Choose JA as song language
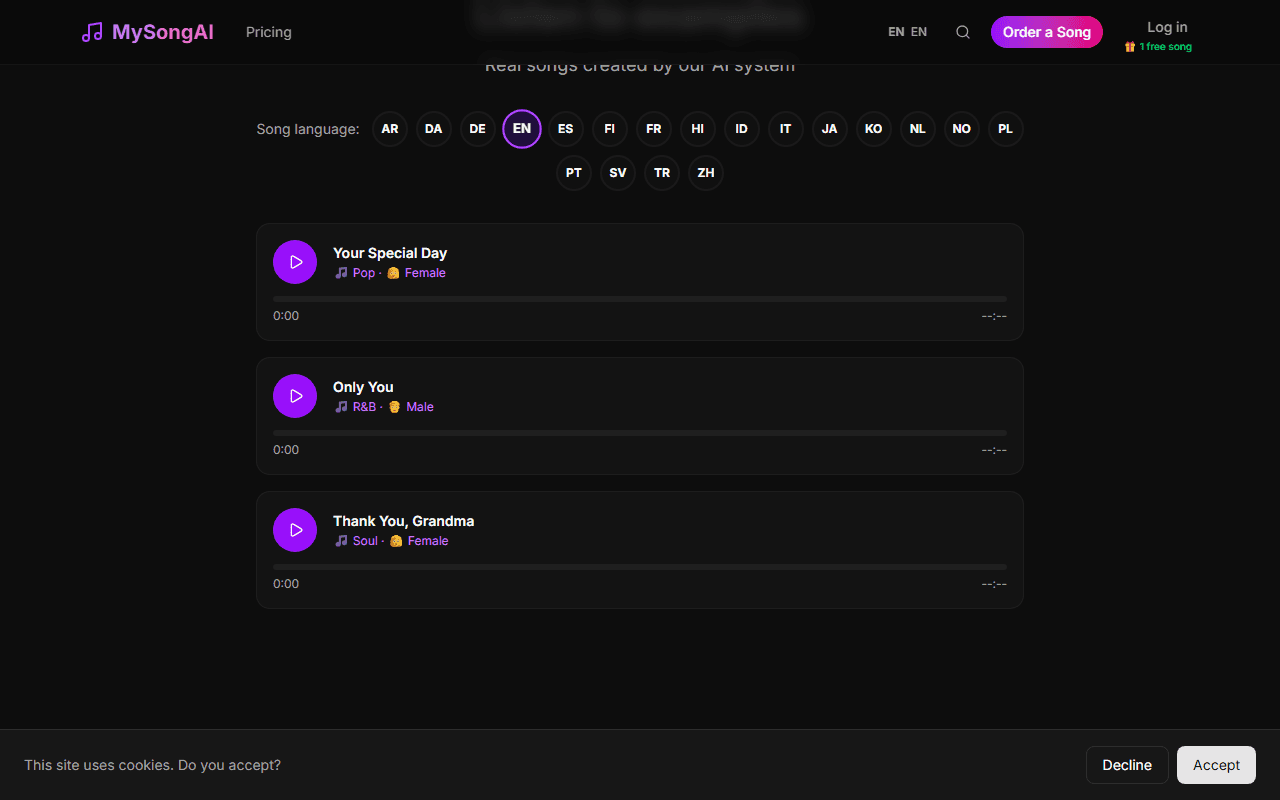This screenshot has width=1280, height=800. 830,129
